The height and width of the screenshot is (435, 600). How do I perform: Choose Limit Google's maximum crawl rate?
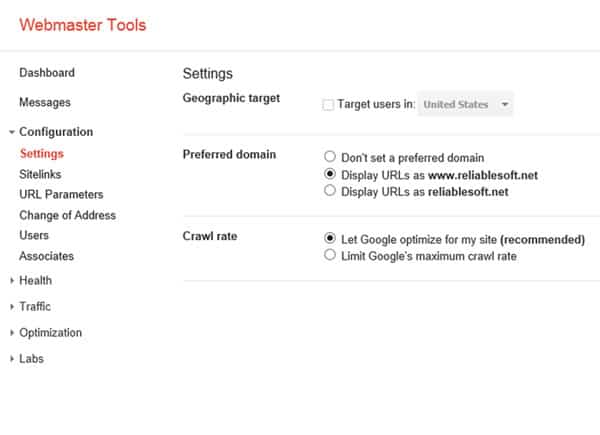point(330,257)
